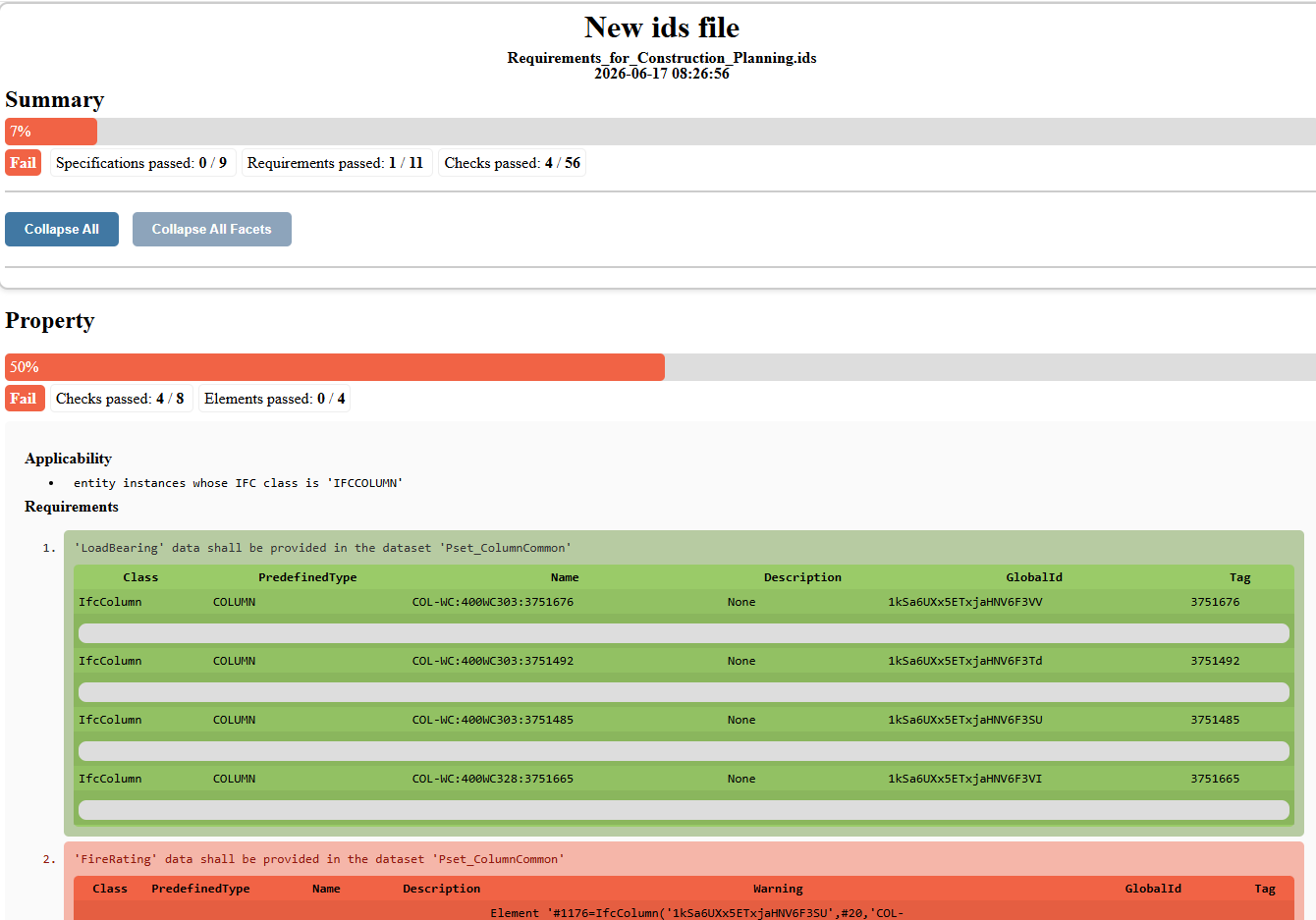Click Name column header in LoadBearing table
The height and width of the screenshot is (920, 1316).
click(565, 577)
